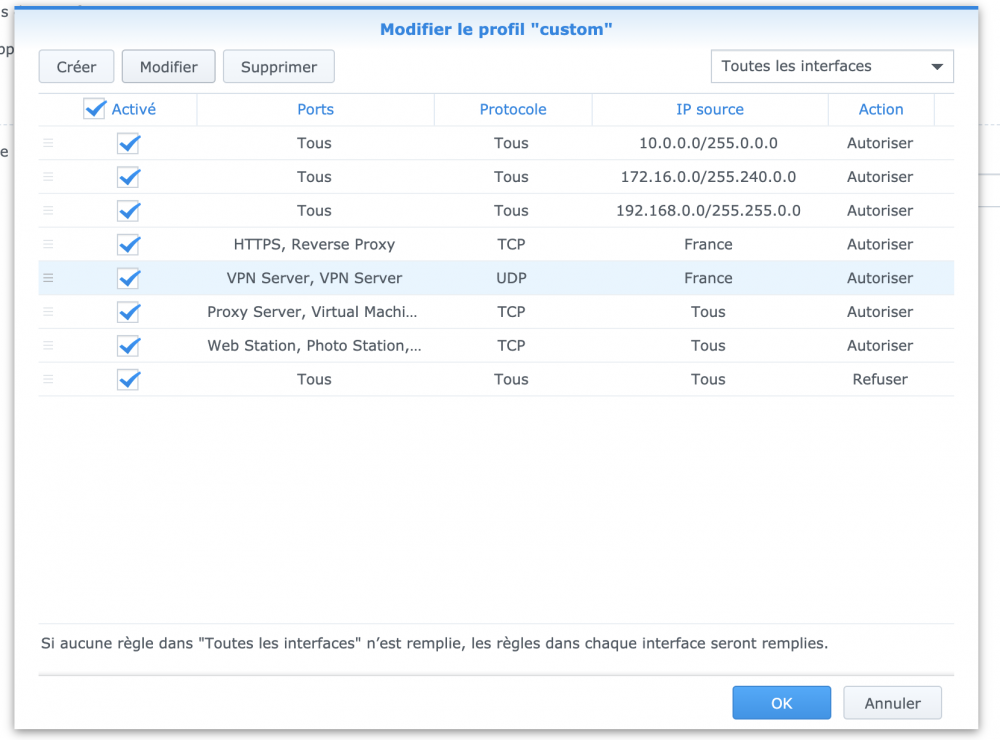
Task: Click drag handle of 172.16.0.0 rule
Action: [x=48, y=177]
